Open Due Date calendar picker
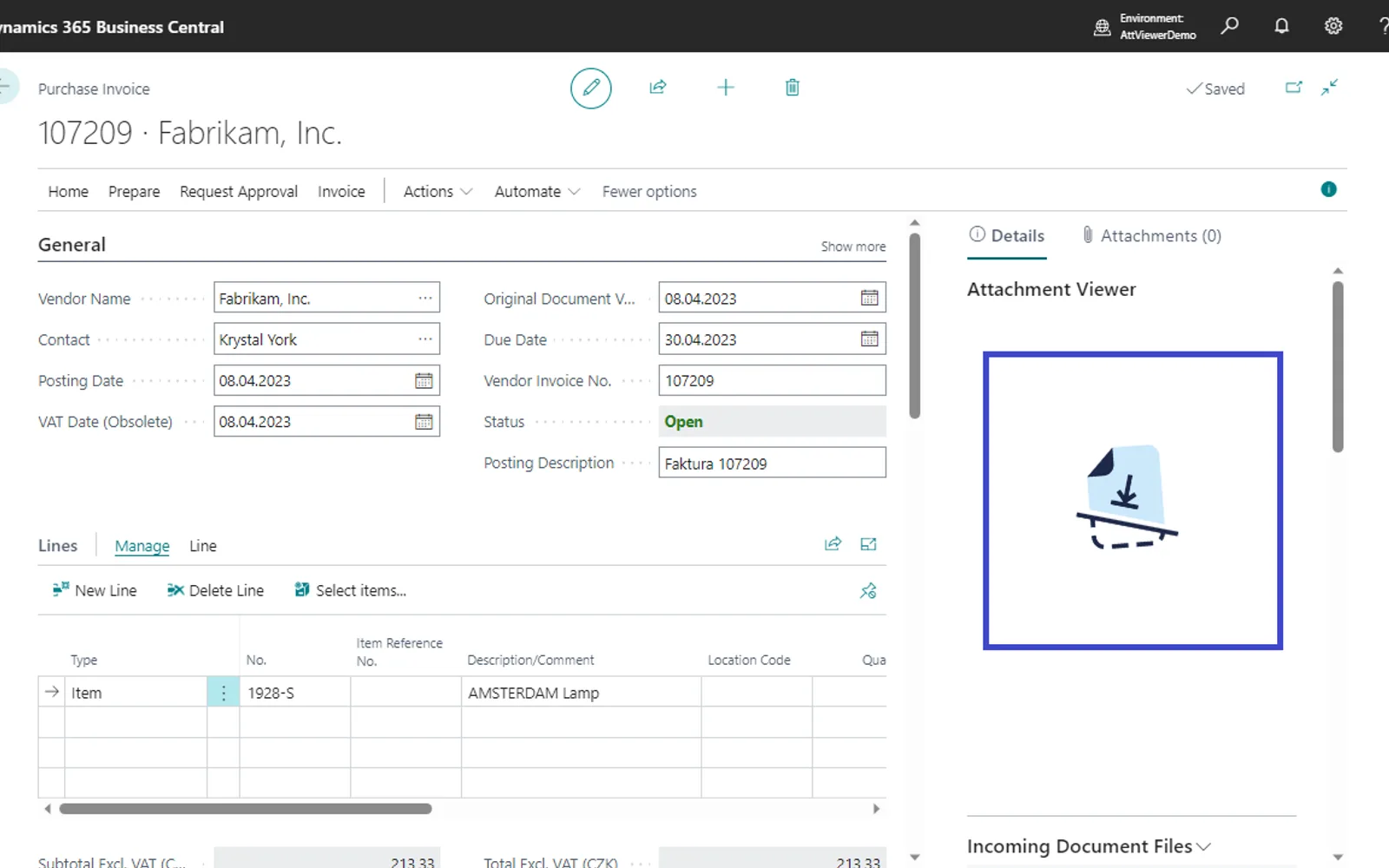 pyautogui.click(x=869, y=339)
